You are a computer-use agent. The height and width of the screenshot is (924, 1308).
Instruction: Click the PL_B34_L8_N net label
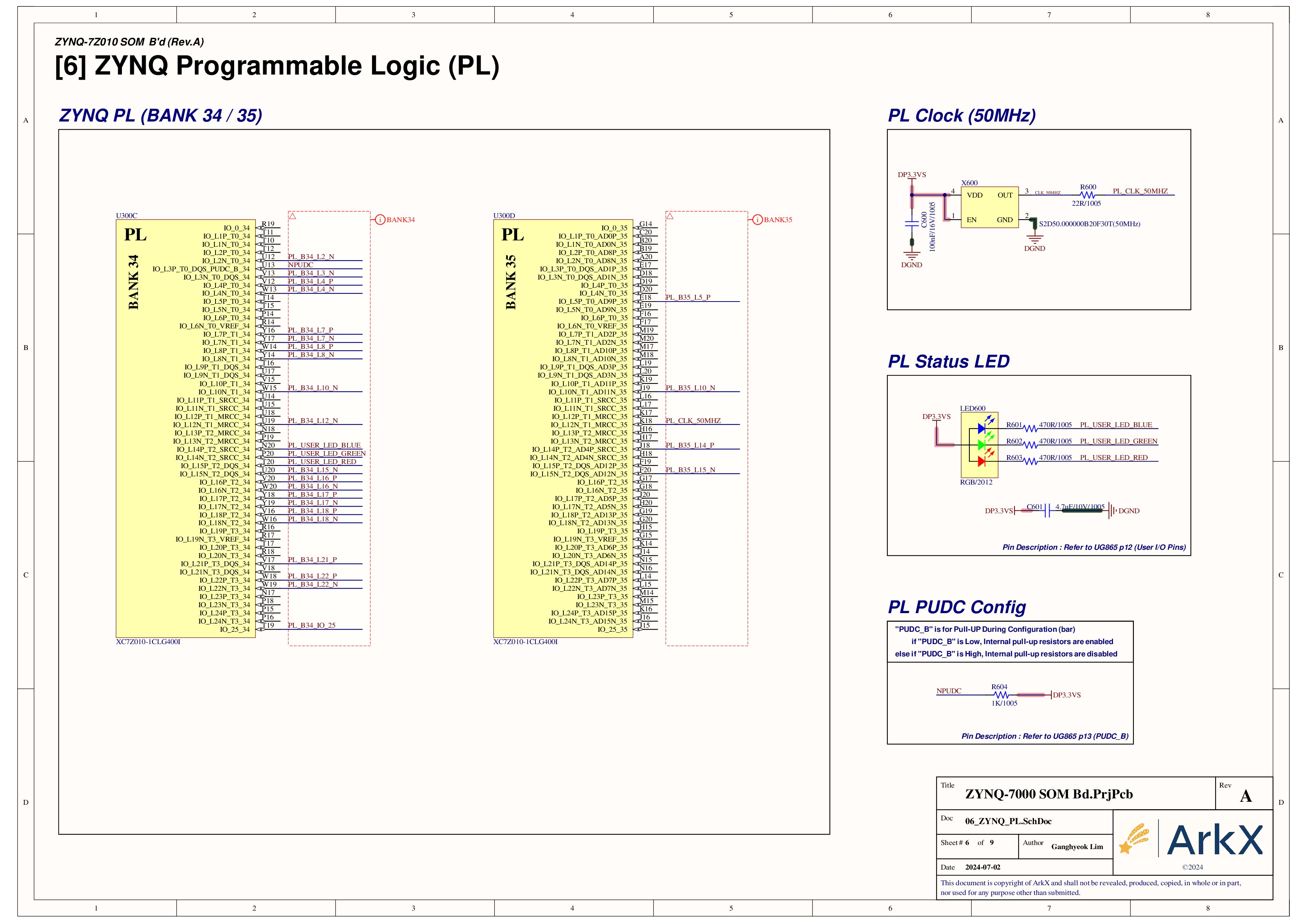click(311, 355)
